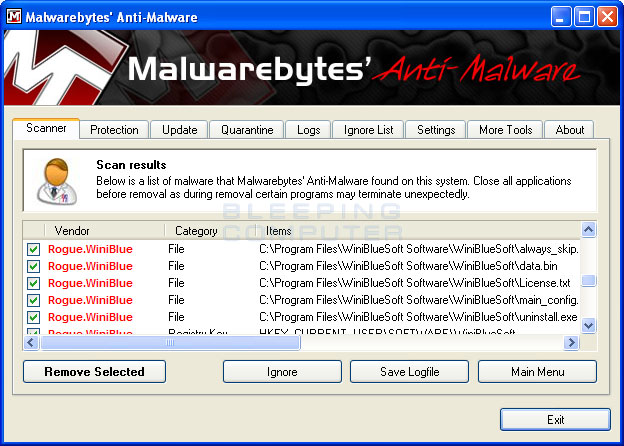Image resolution: width=624 pixels, height=446 pixels.
Task: View the Logs tab
Action: tap(308, 130)
